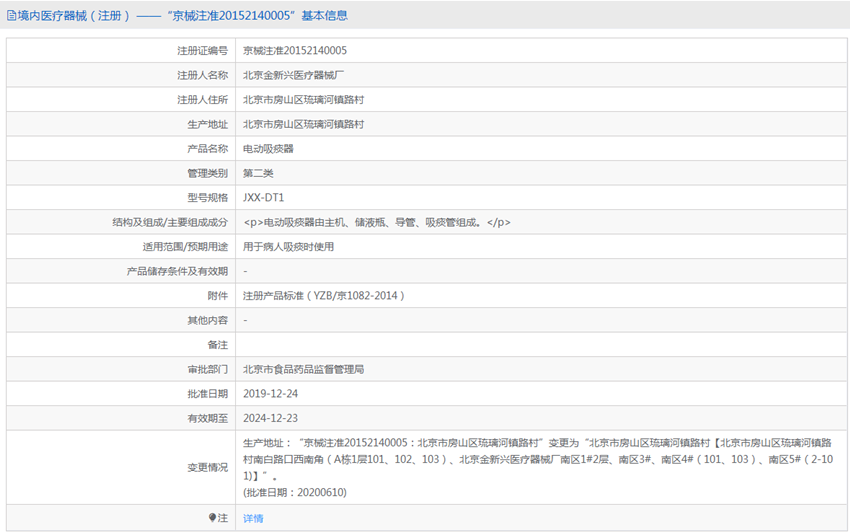Click the intended use text 用于病人吸痰时使用

pyautogui.click(x=288, y=247)
